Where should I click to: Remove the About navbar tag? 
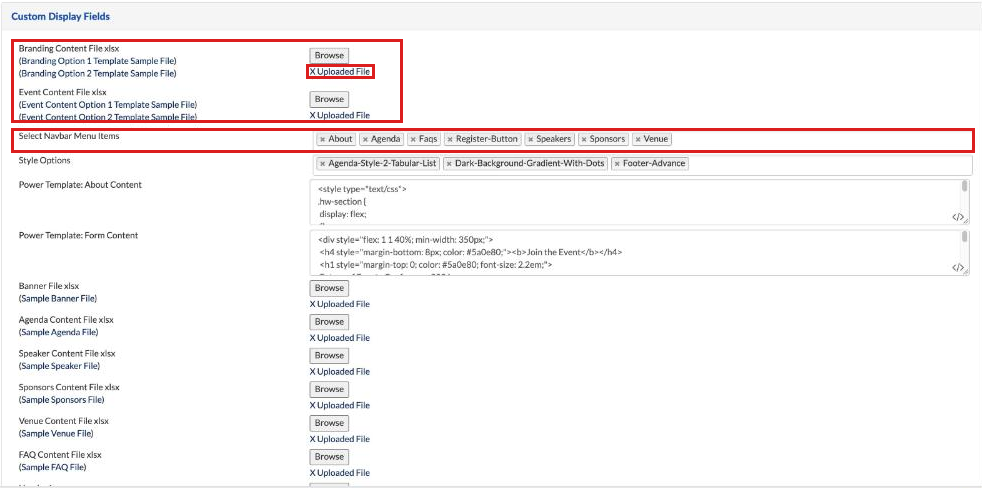pyautogui.click(x=322, y=139)
